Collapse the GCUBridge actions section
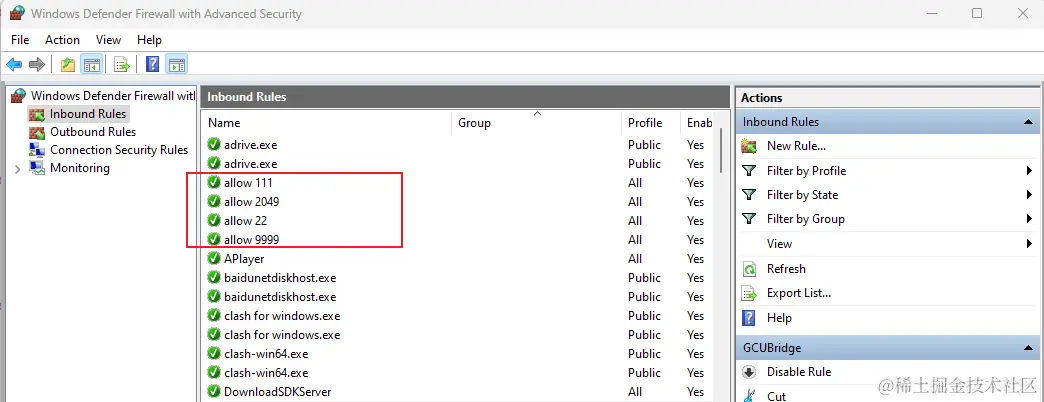The image size is (1044, 402). 1028,348
